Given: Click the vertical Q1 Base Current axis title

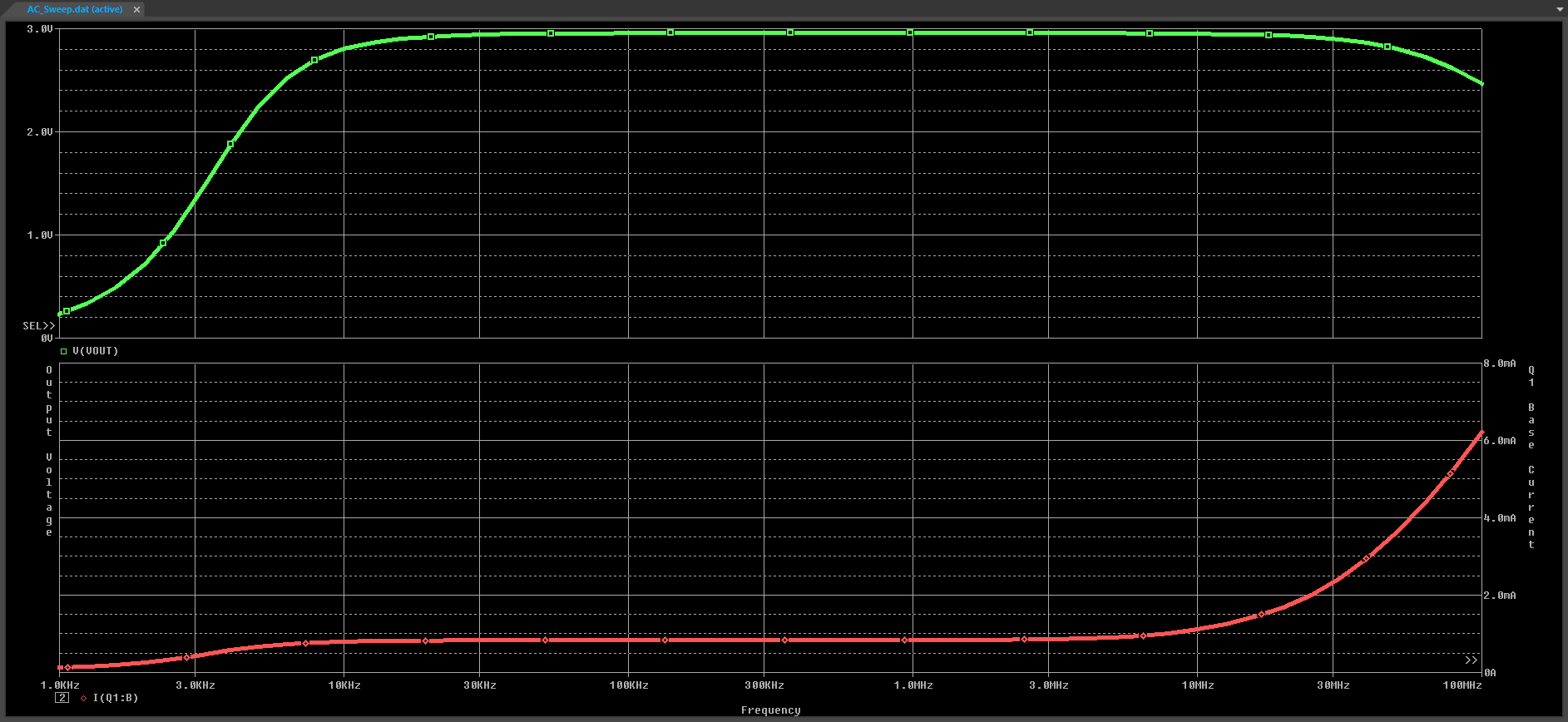Looking at the screenshot, I should click(1531, 457).
